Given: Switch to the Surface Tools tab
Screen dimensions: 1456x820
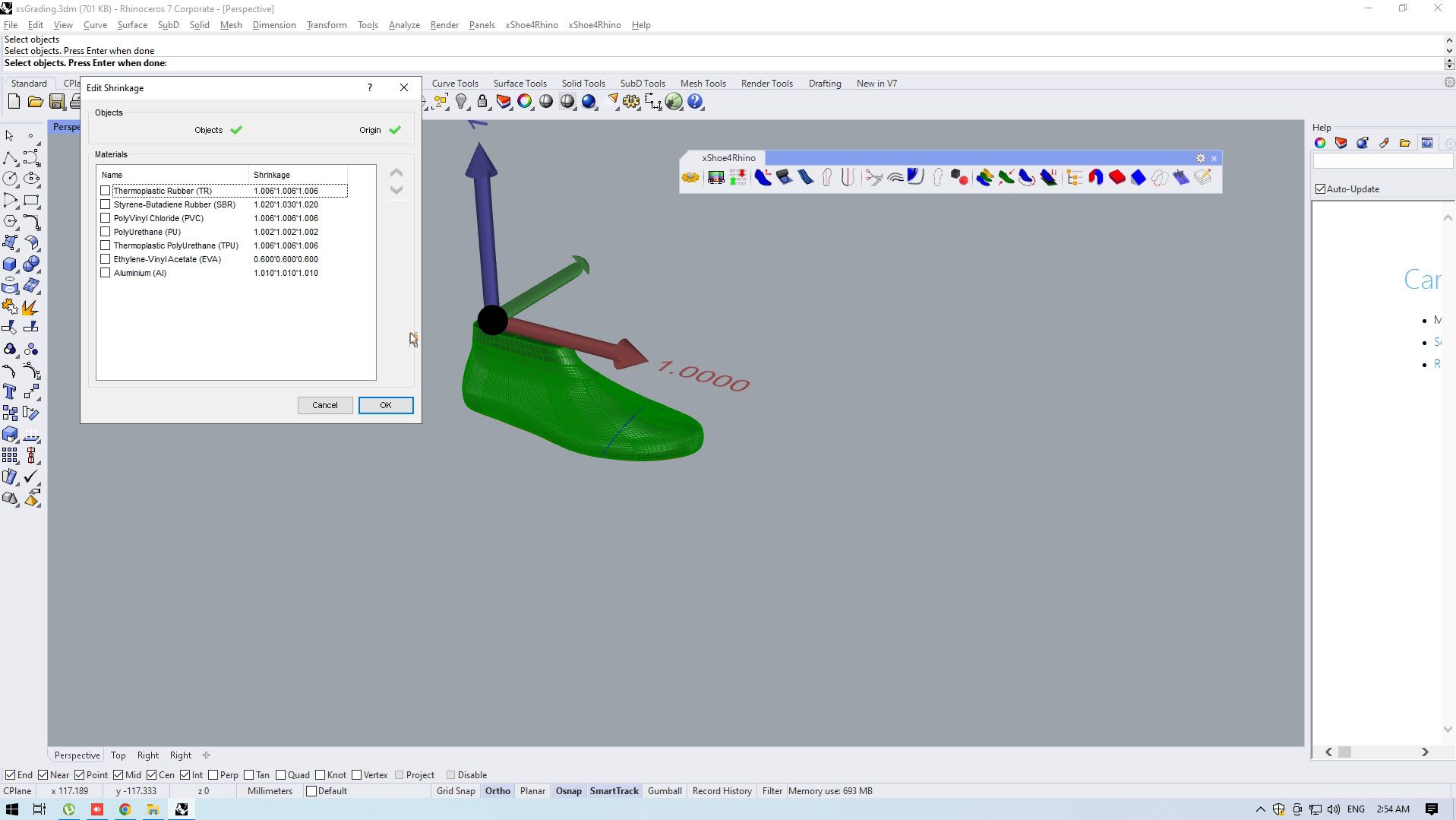Looking at the screenshot, I should [x=520, y=84].
